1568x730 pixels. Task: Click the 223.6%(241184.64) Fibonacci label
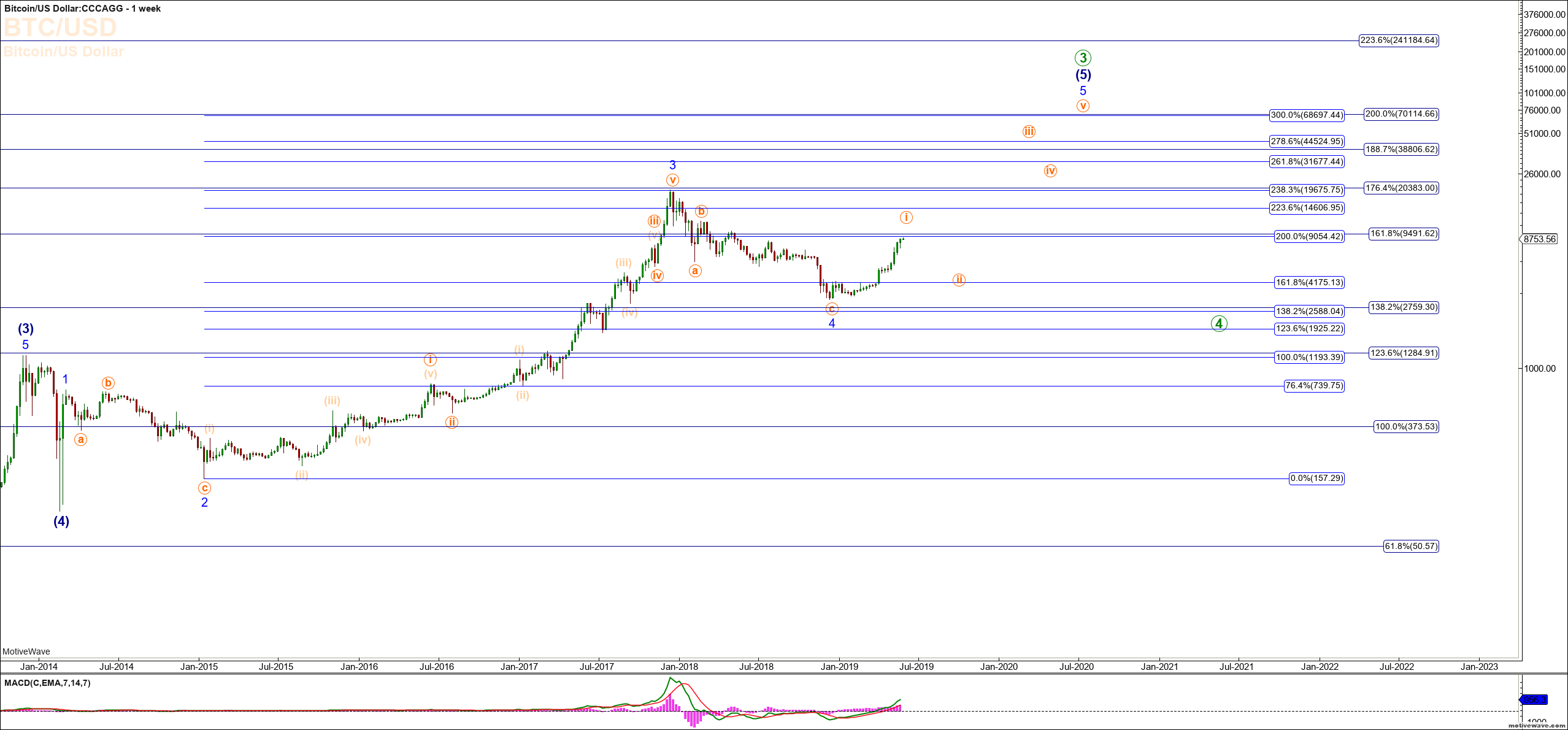[1399, 40]
